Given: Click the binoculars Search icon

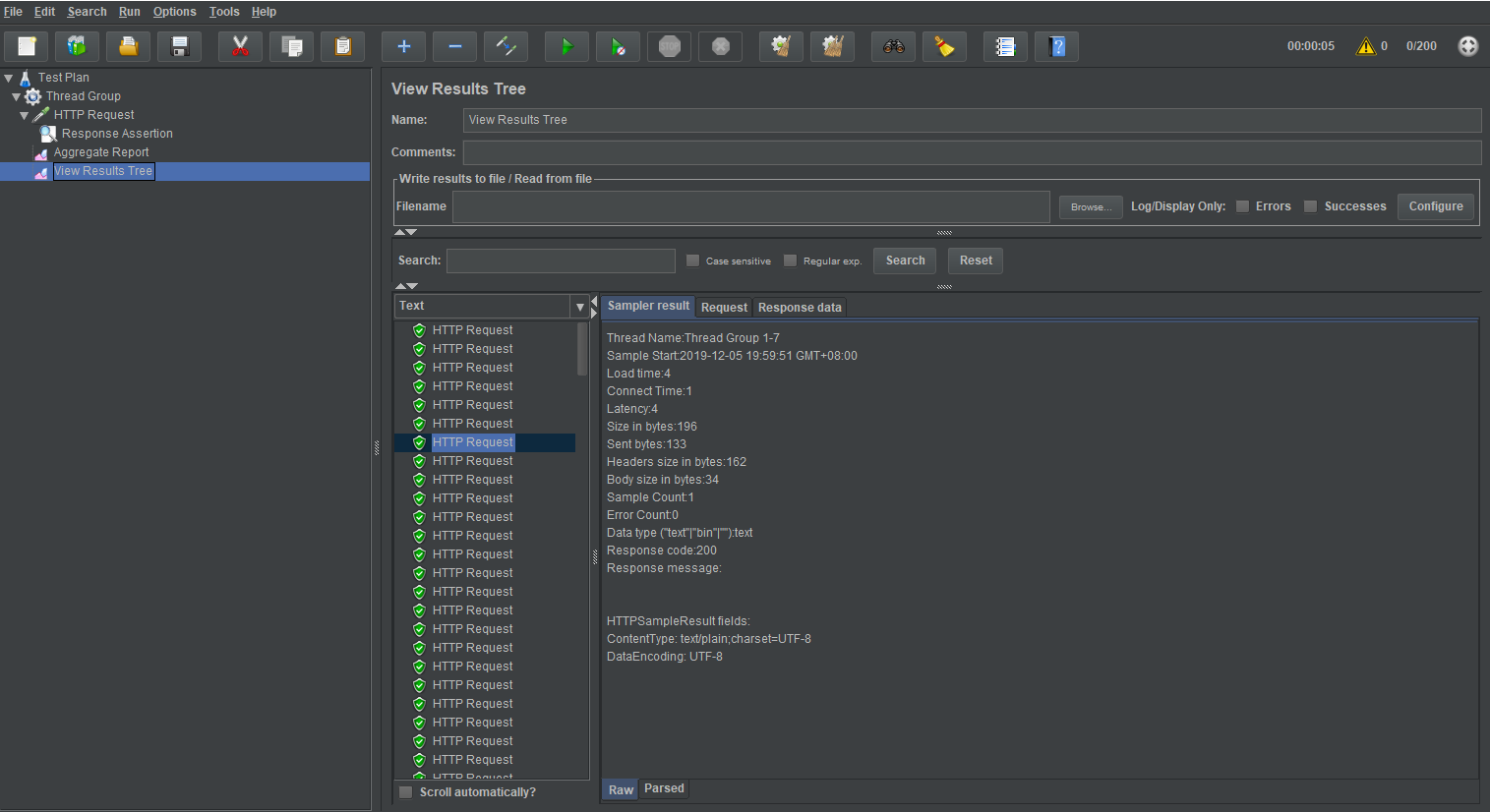Looking at the screenshot, I should [x=893, y=46].
